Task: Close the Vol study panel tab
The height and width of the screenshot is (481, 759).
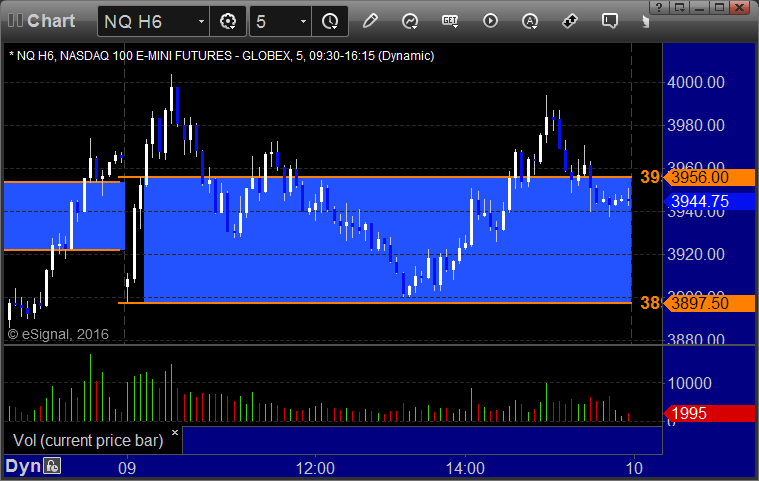Action: coord(175,432)
